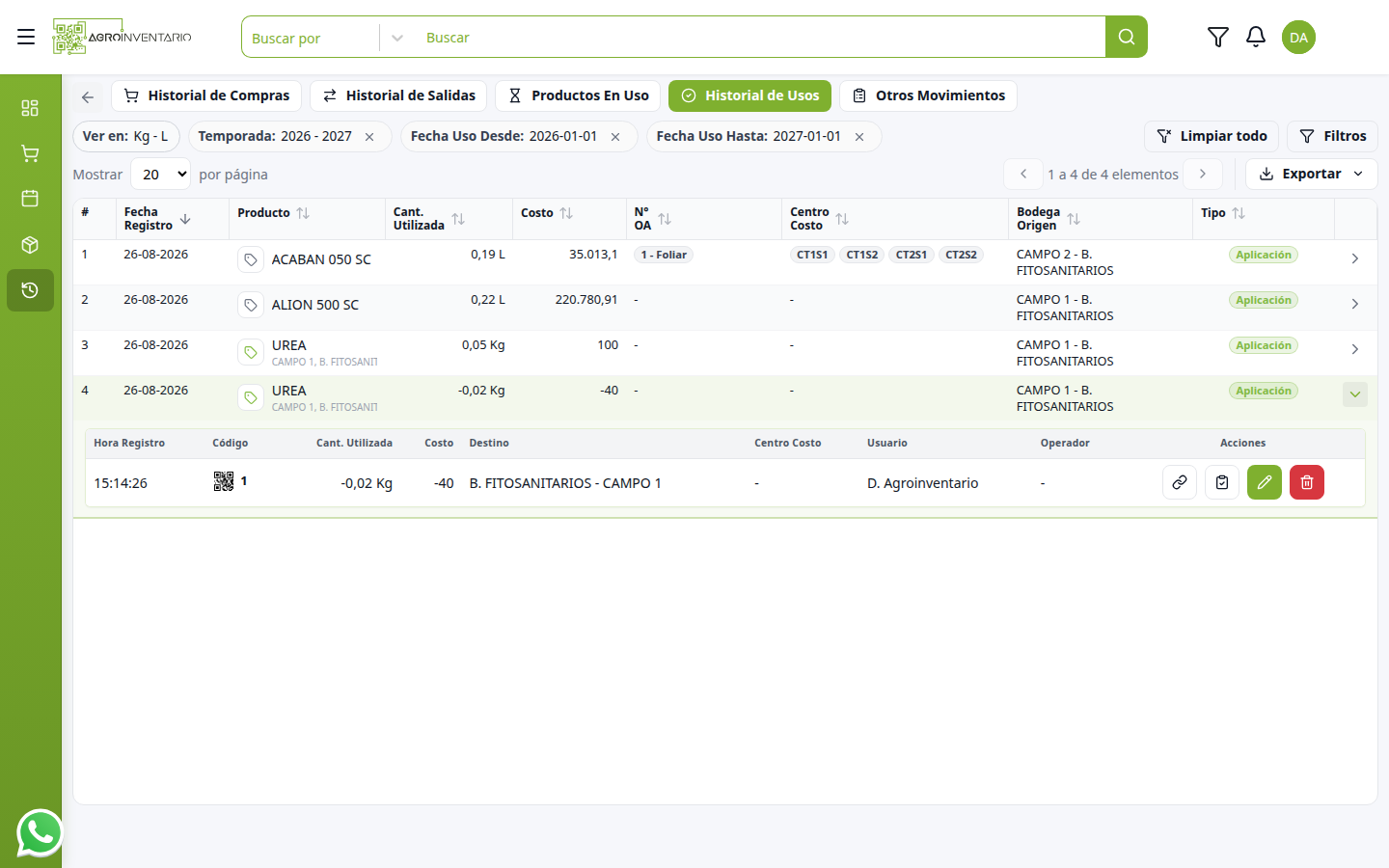The image size is (1389, 868).
Task: Switch to Historial de Salidas tab
Action: tap(398, 95)
